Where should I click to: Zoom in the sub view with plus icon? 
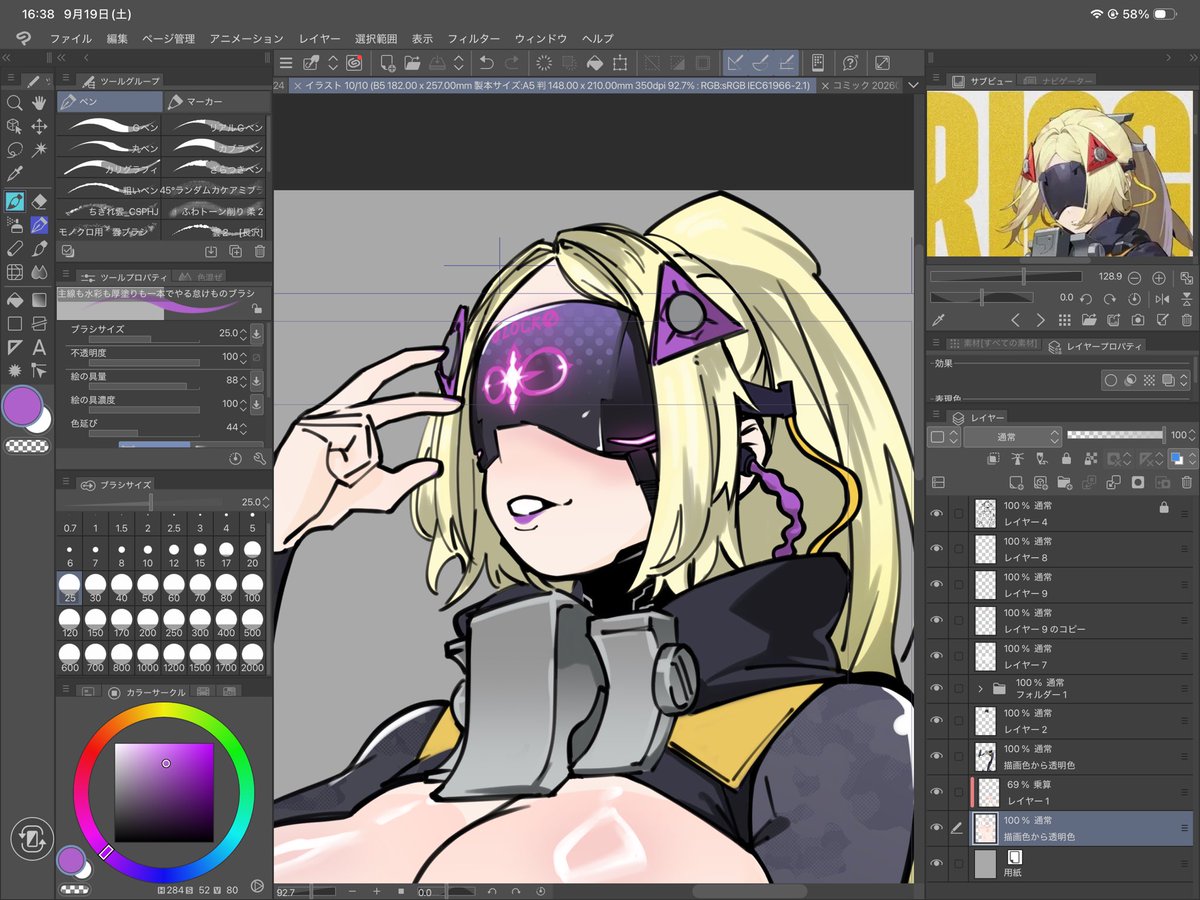click(x=1159, y=277)
